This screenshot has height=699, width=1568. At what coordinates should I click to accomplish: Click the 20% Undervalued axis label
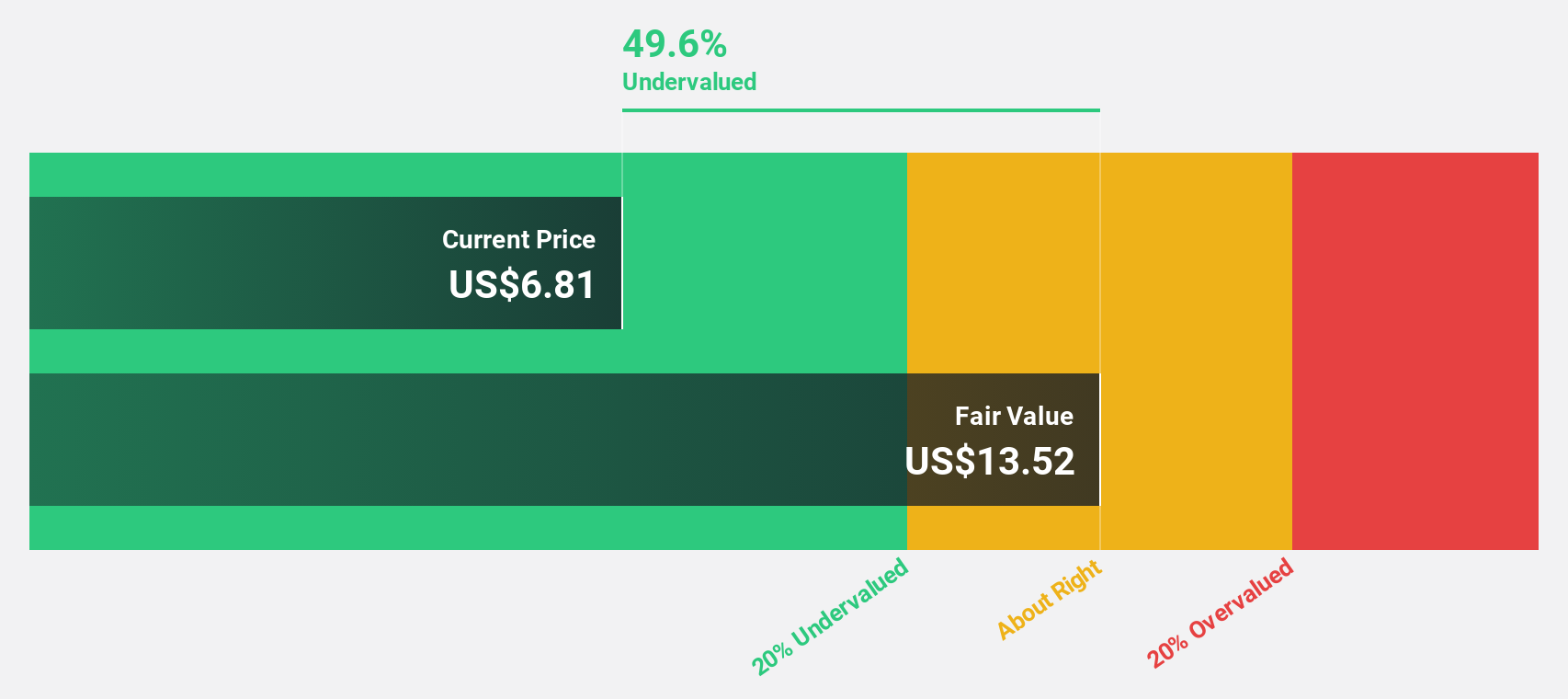point(830,617)
